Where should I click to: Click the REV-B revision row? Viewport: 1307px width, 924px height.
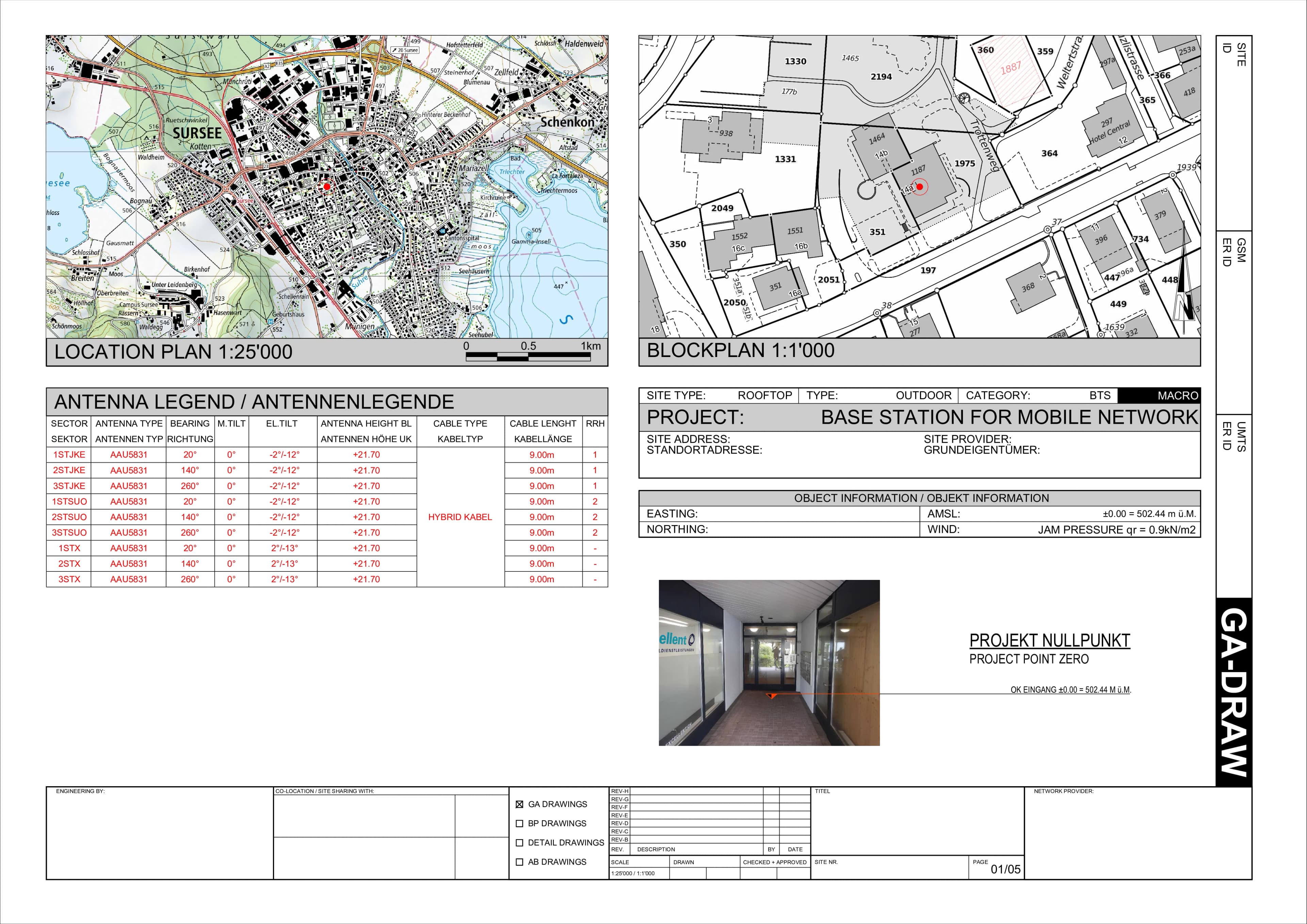tap(710, 840)
